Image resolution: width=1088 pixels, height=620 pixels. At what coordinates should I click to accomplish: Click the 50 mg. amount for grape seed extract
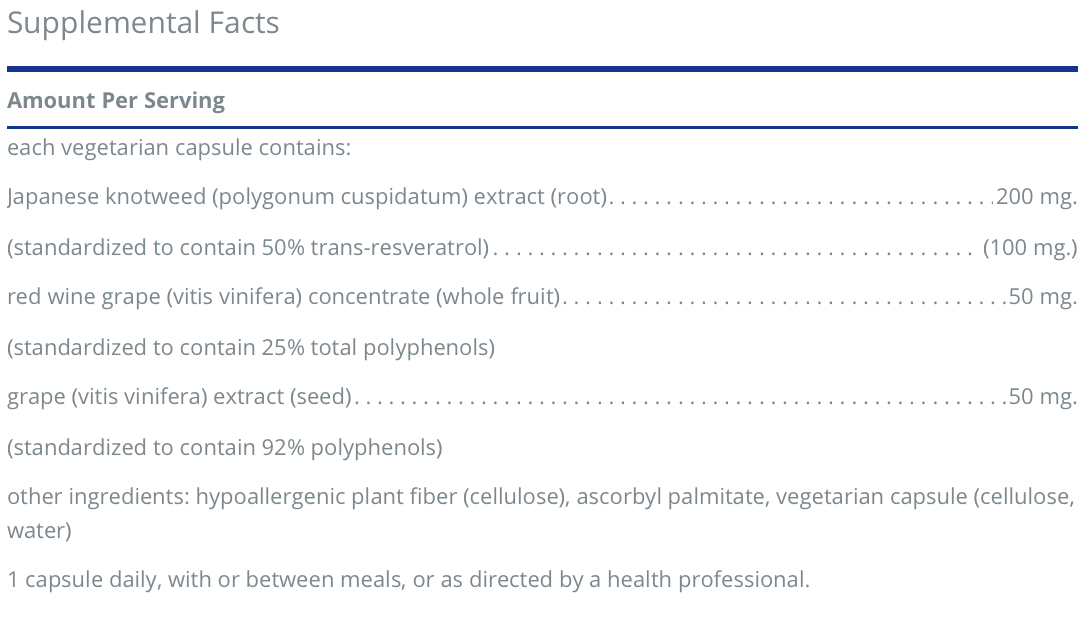1042,397
